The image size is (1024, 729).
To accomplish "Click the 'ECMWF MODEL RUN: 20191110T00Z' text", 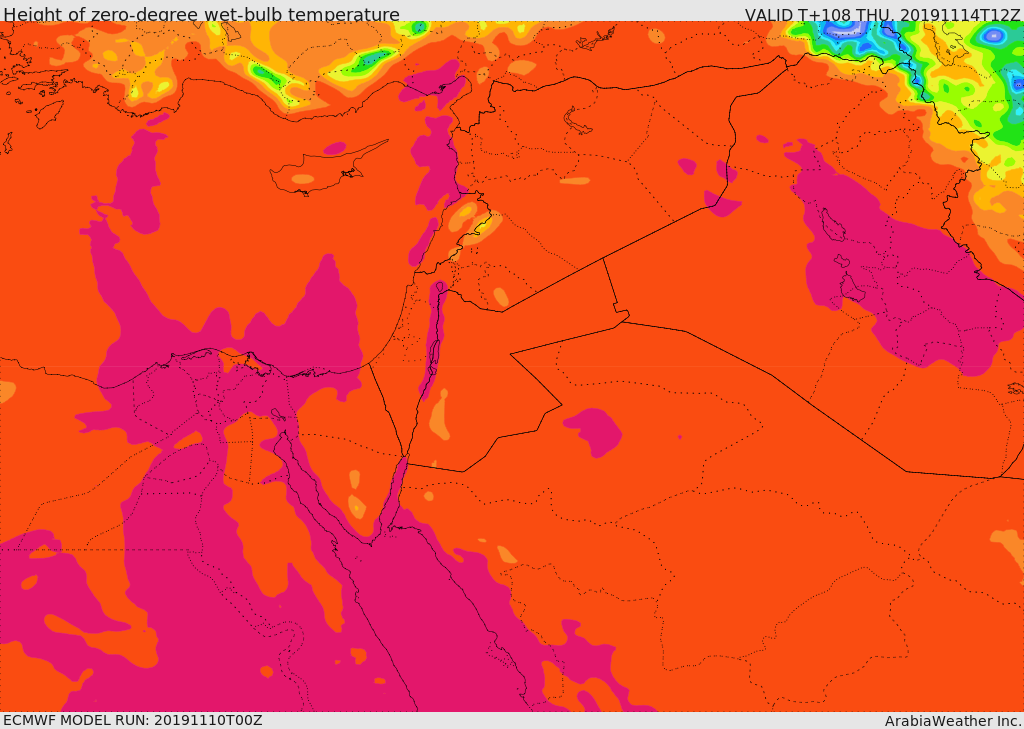I will (133, 721).
